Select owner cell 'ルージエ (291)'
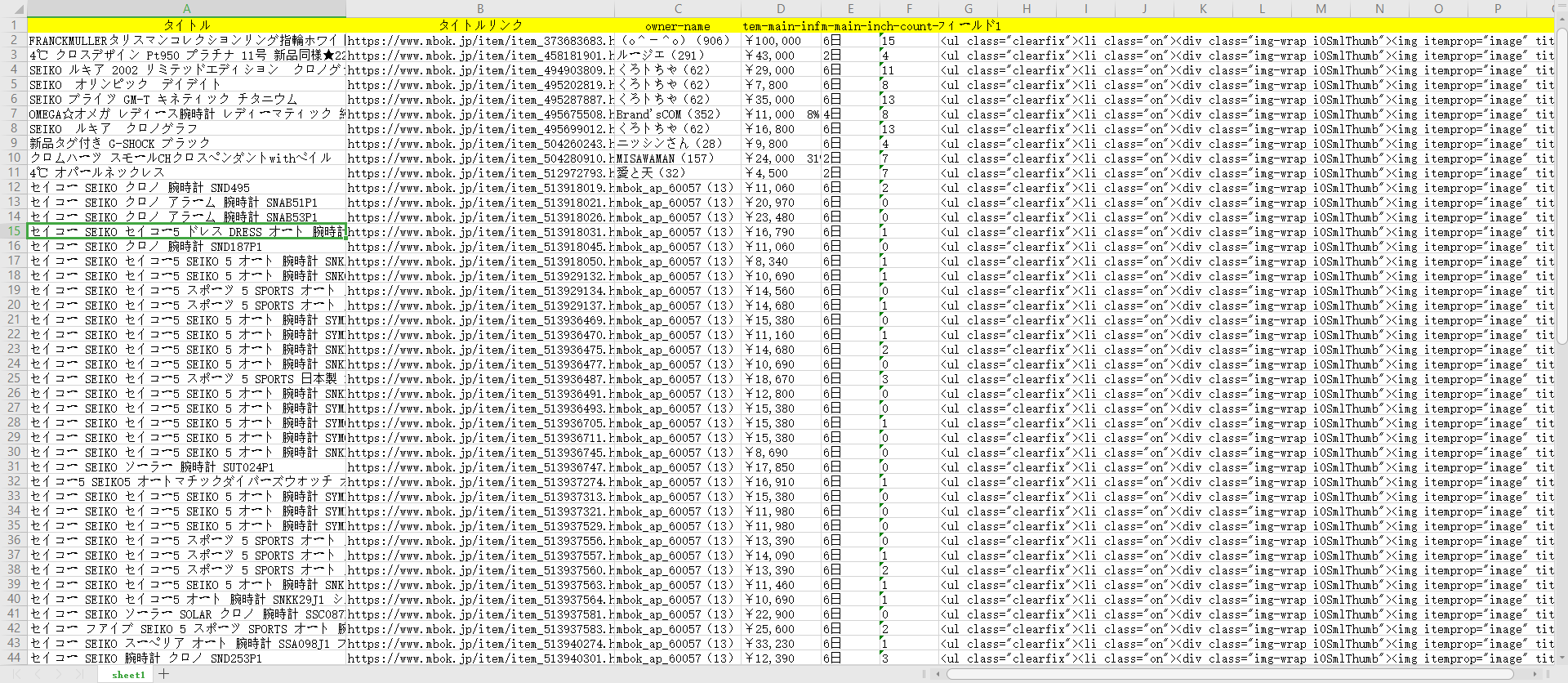 click(678, 55)
